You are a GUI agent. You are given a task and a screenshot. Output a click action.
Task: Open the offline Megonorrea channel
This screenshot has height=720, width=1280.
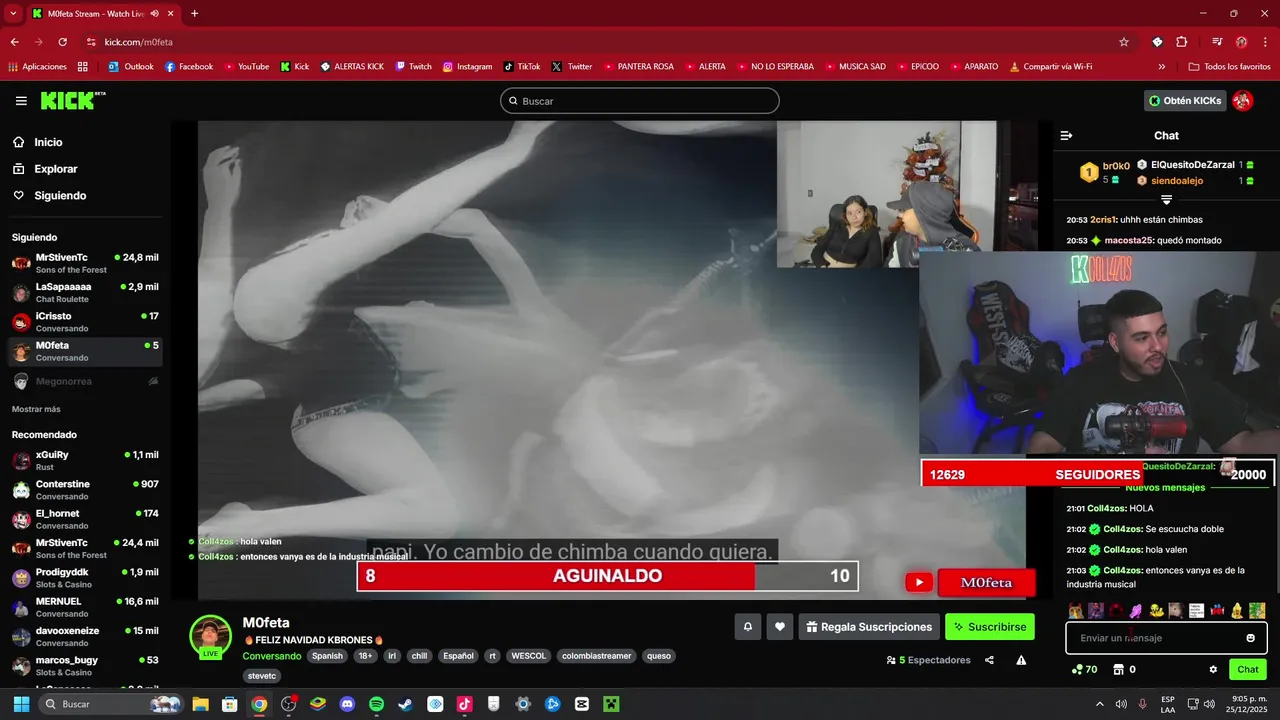pos(85,381)
